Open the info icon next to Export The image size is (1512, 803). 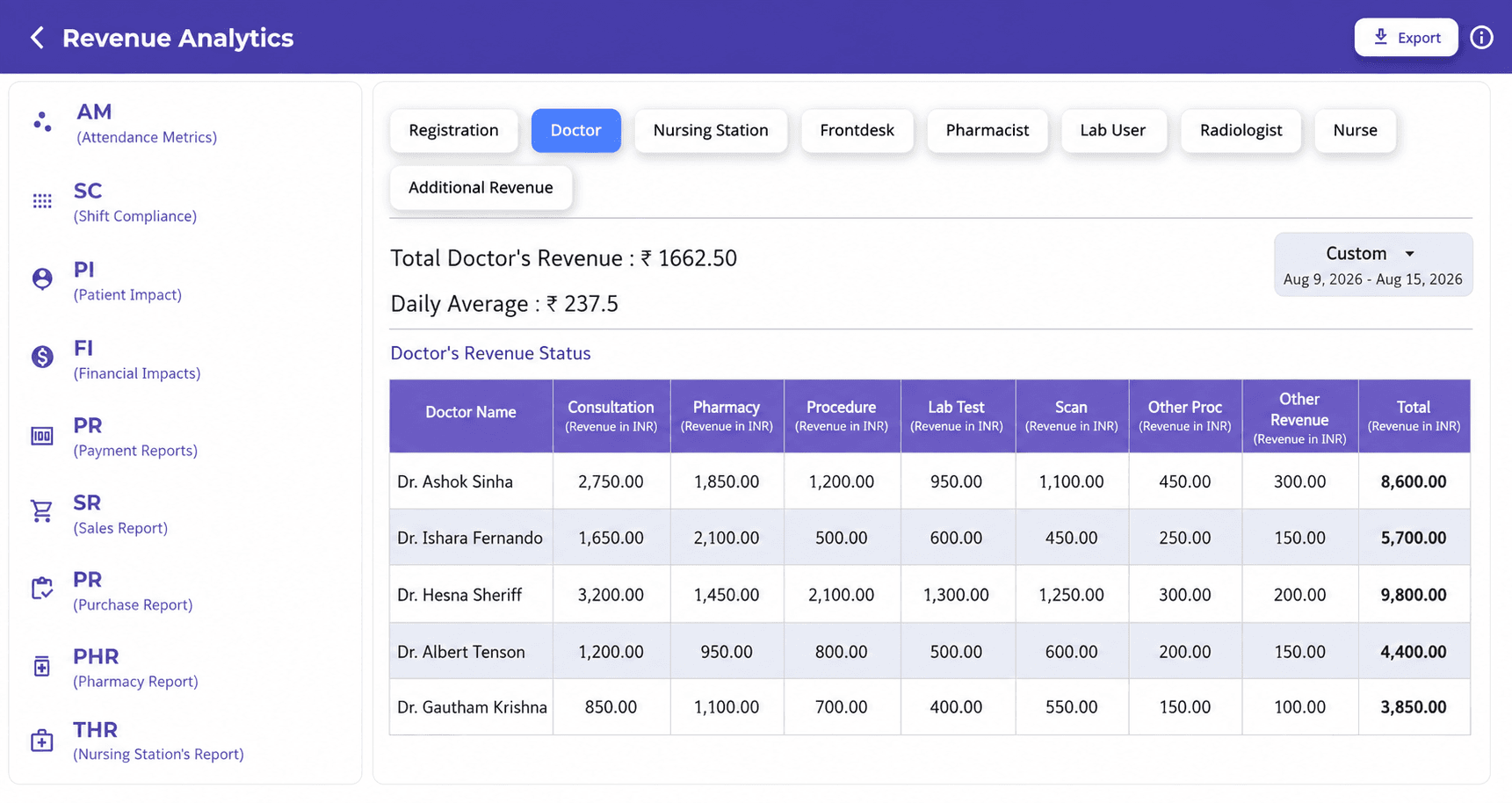coord(1481,38)
